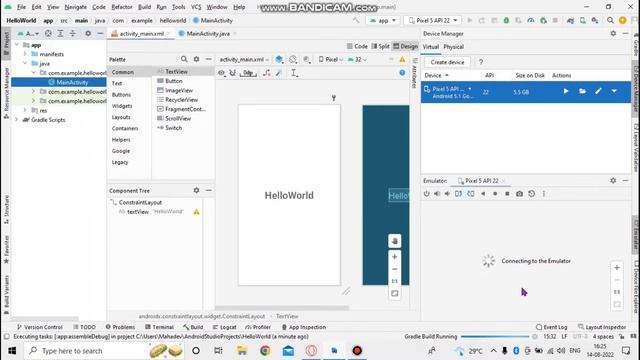640x360 pixels.
Task: Search the Palette with magnifier icon
Action: [184, 59]
